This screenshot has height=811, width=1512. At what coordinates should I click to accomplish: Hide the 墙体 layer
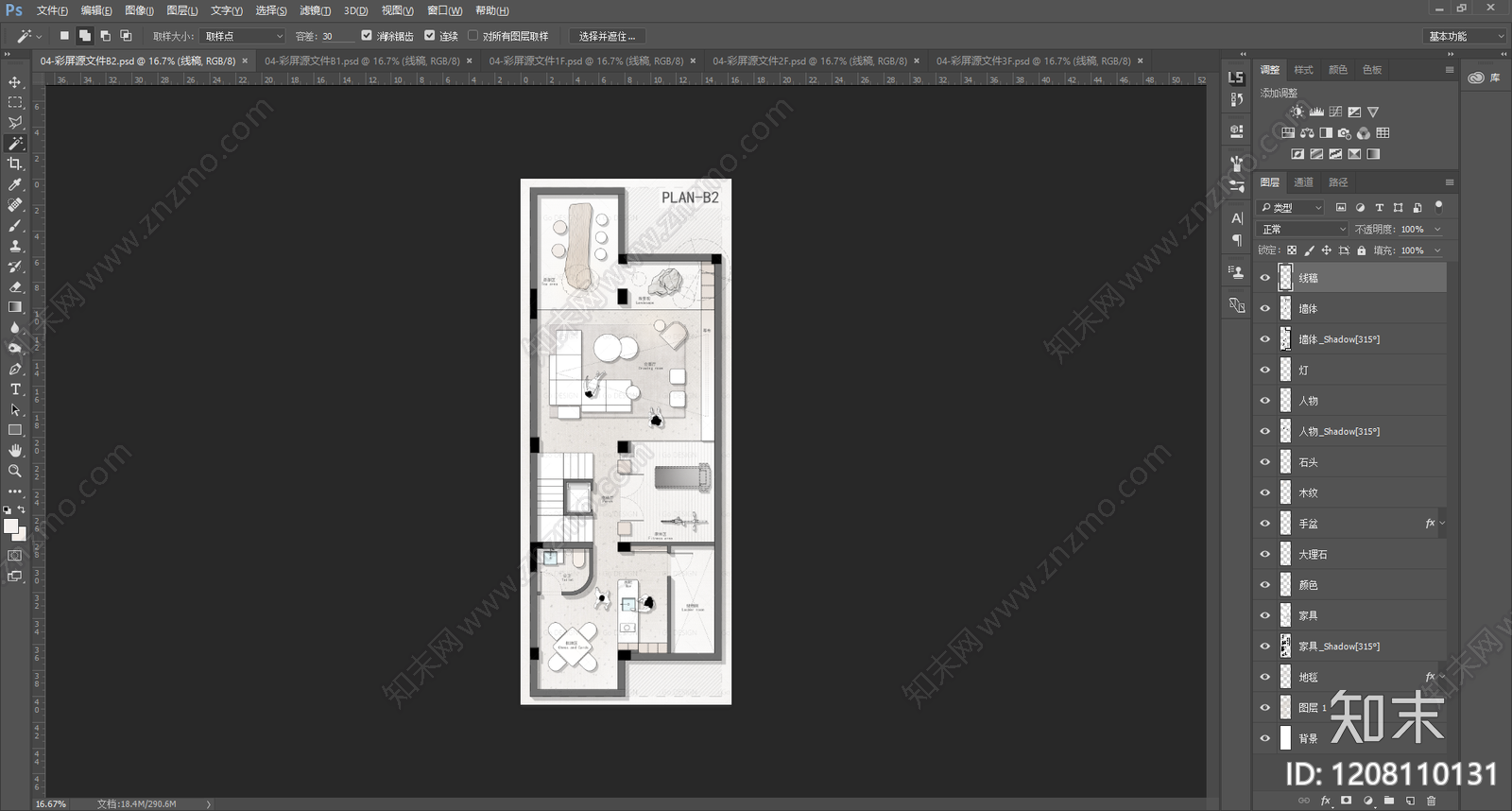coord(1265,308)
